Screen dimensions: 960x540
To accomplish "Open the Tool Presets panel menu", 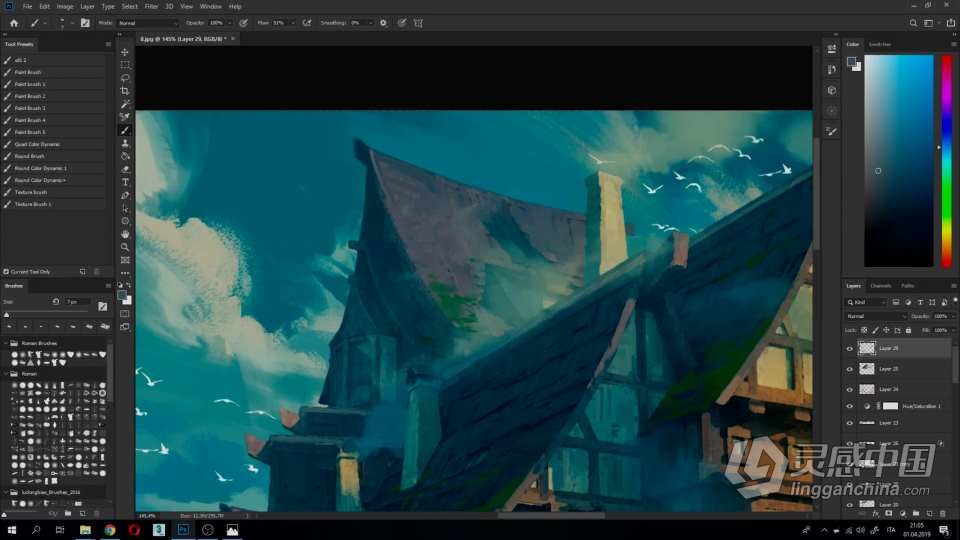I will pos(108,44).
